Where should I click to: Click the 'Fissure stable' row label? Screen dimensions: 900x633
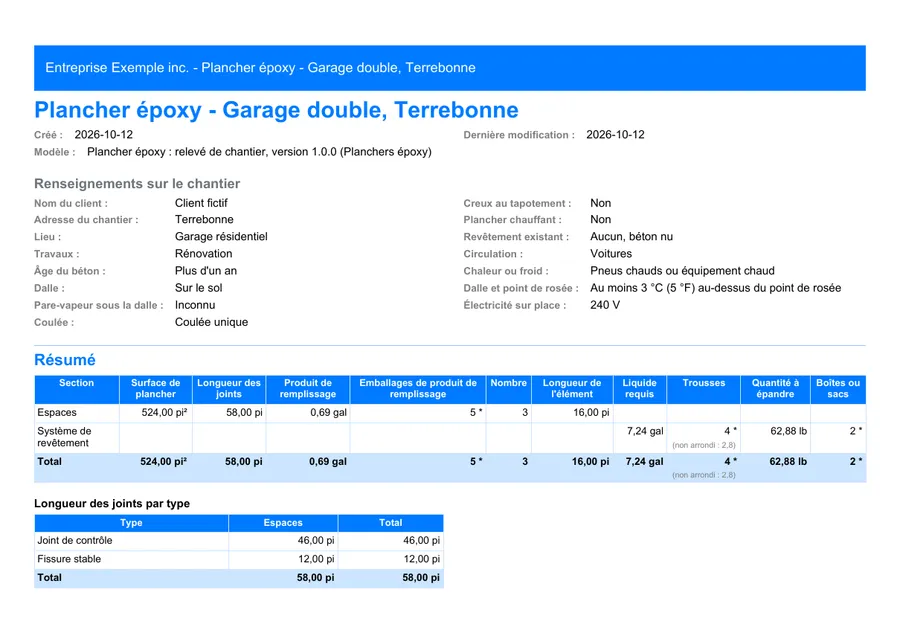[69, 559]
